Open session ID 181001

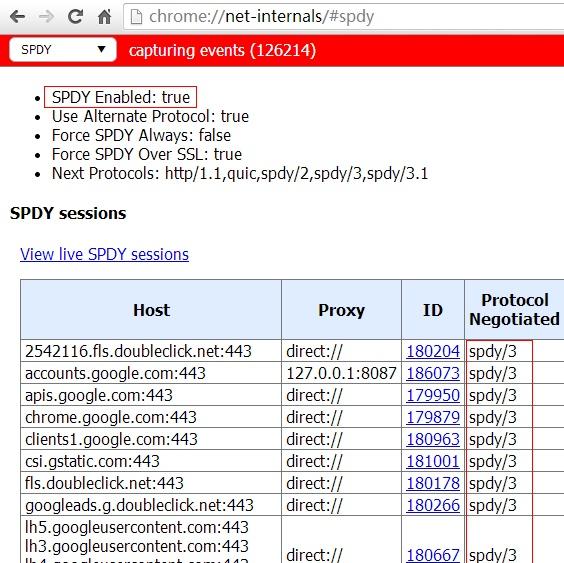coord(433,461)
